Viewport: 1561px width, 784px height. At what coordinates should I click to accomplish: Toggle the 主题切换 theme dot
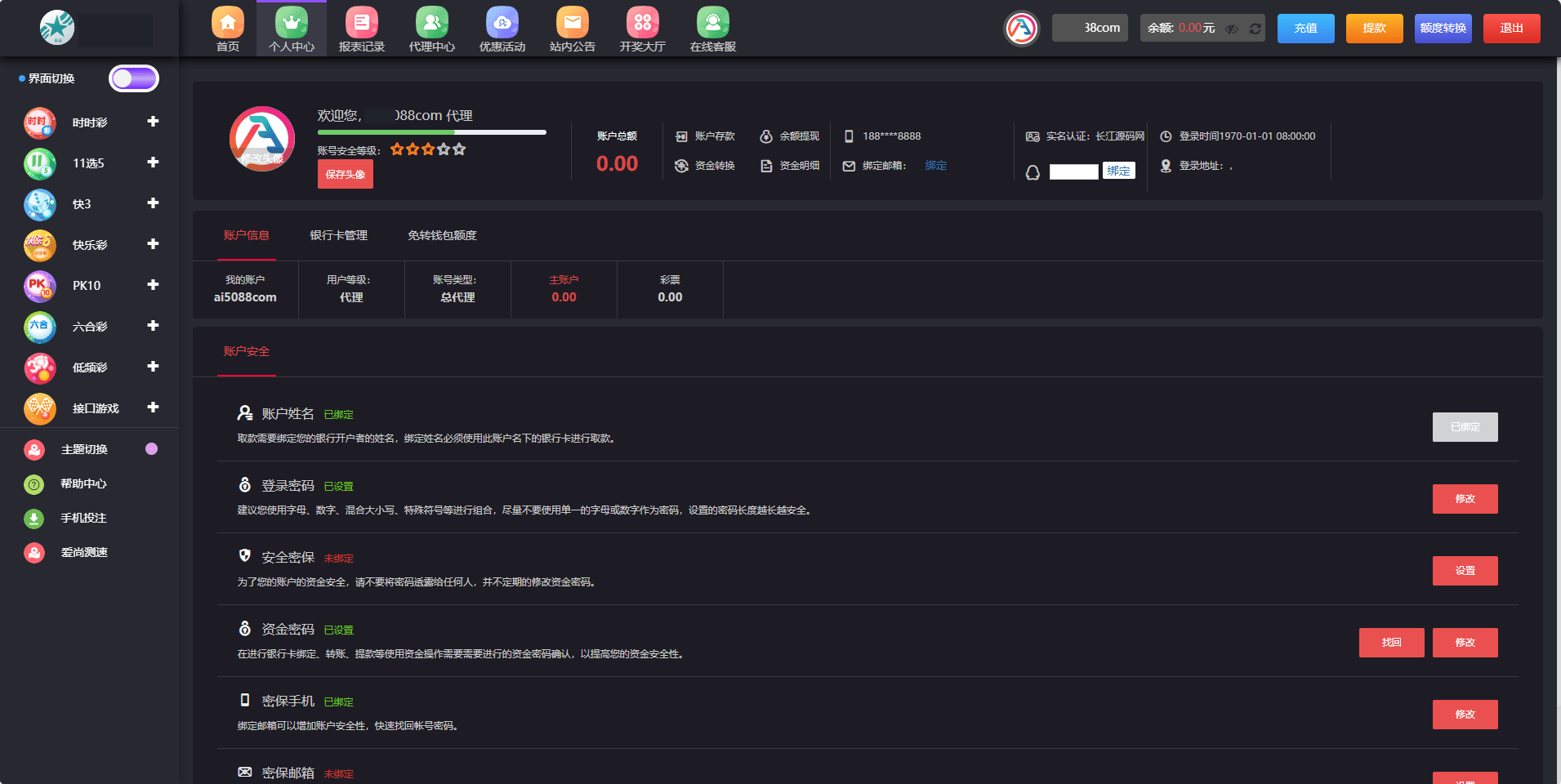tap(151, 449)
